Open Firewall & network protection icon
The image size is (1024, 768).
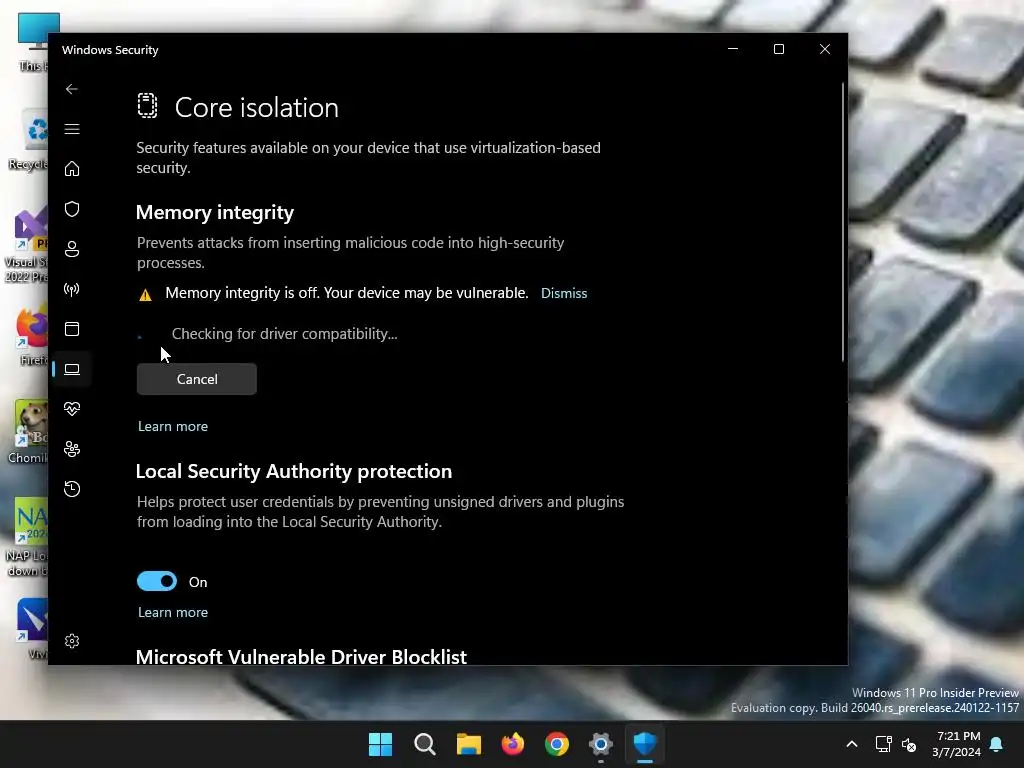click(x=72, y=289)
